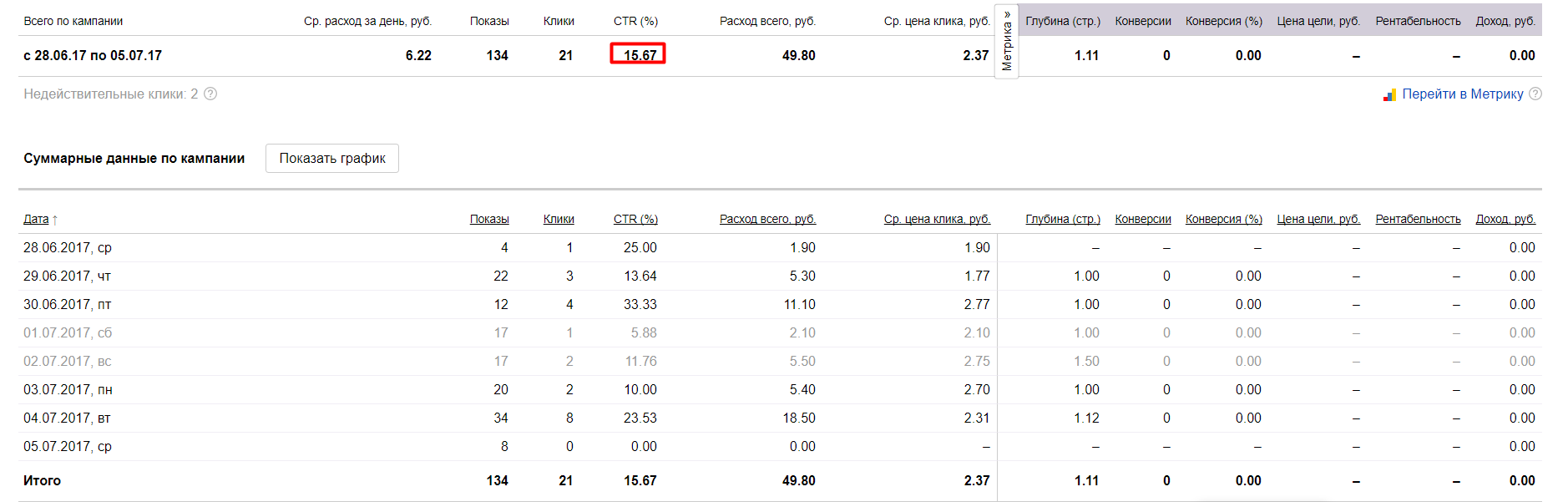Sort by the underlined "Доход, руб." header
This screenshot has height=502, width=1568.
1505,219
